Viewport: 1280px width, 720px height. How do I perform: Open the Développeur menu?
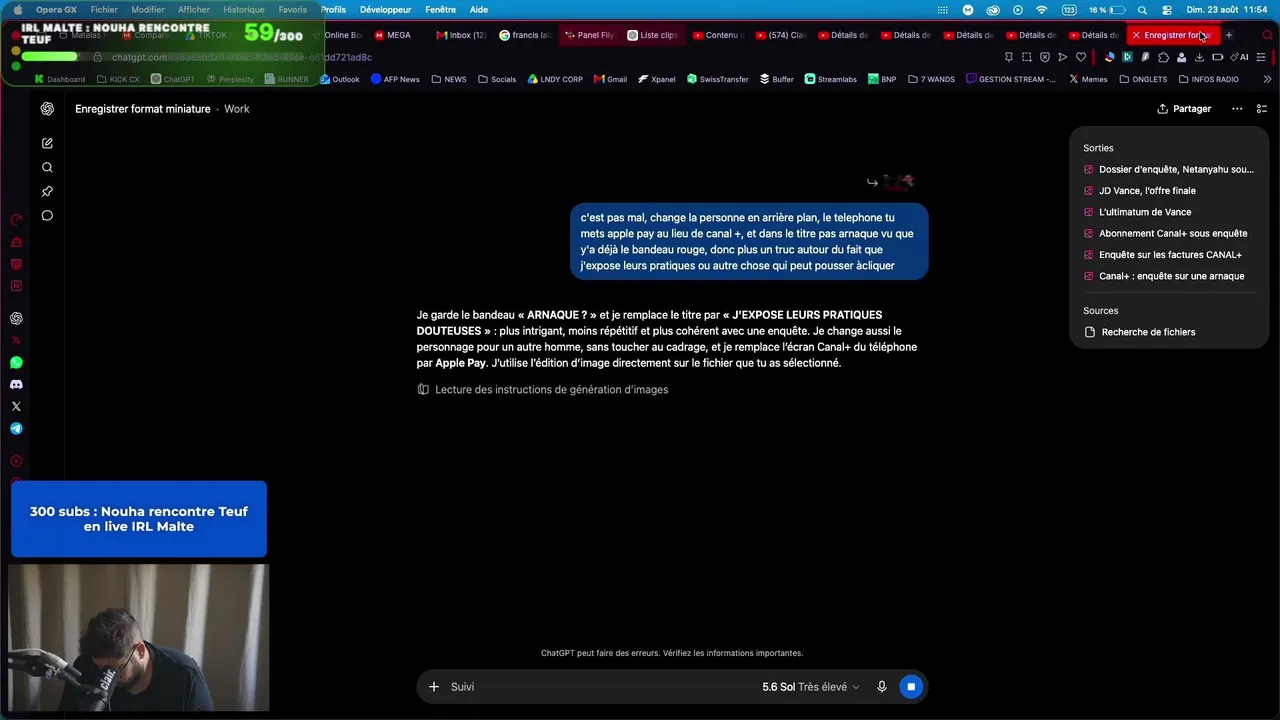click(x=385, y=10)
